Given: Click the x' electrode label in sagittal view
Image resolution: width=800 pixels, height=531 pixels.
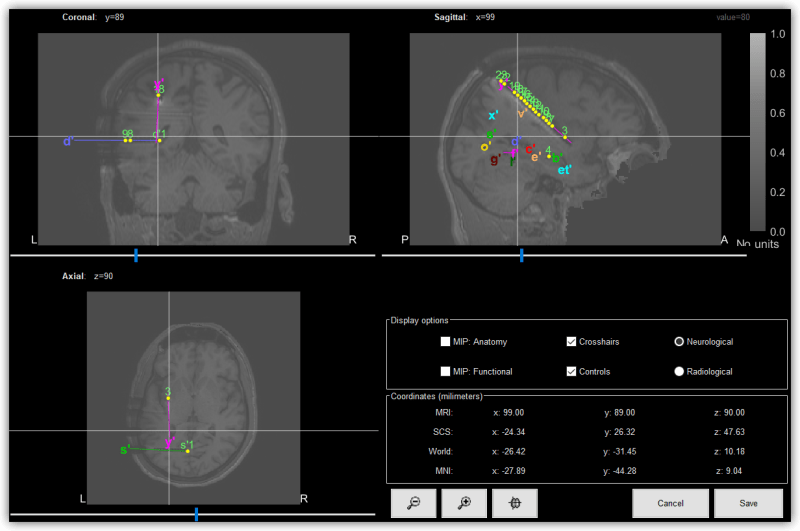Looking at the screenshot, I should pyautogui.click(x=493, y=116).
